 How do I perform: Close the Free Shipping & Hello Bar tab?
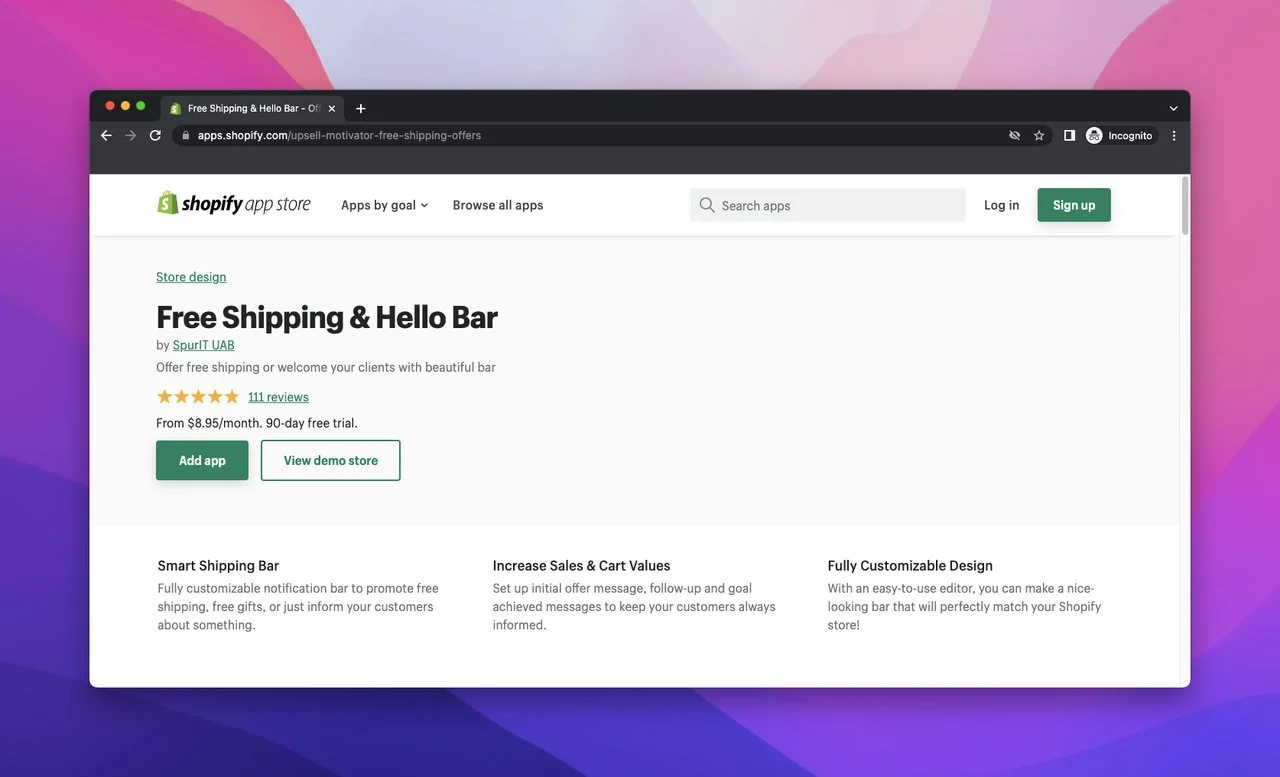point(332,108)
